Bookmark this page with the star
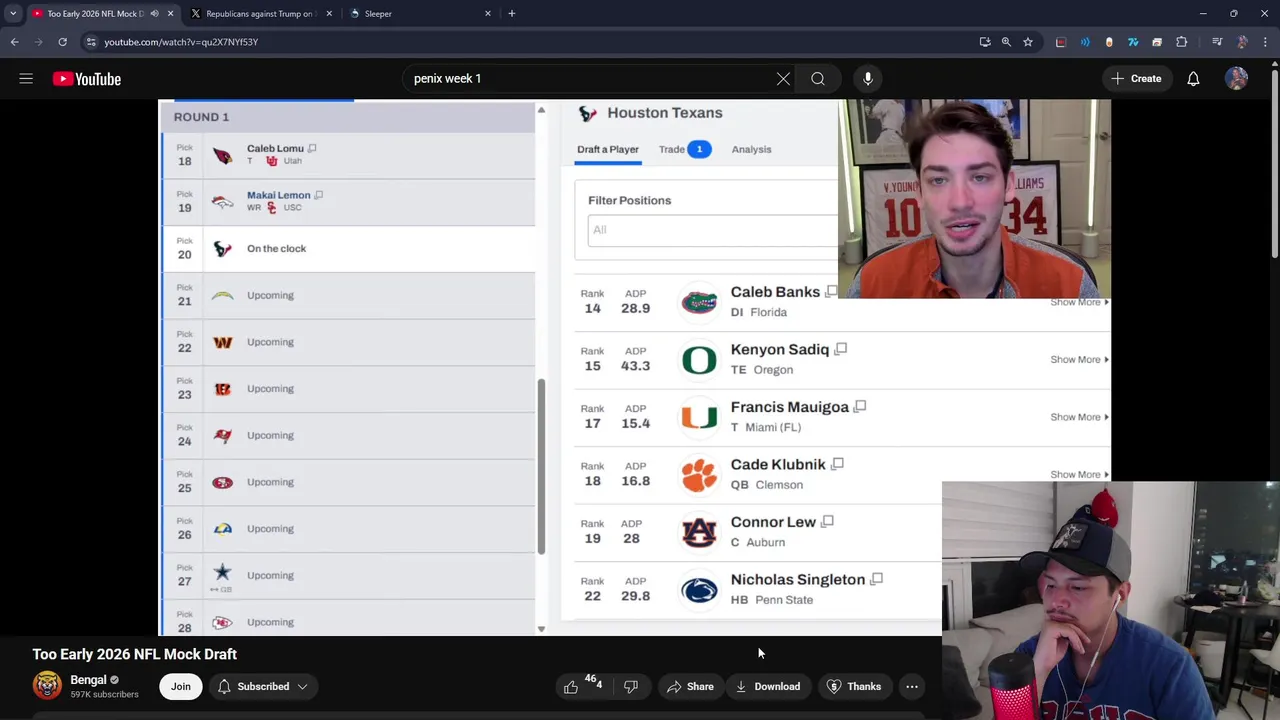Viewport: 1280px width, 720px height. pos(1027,42)
